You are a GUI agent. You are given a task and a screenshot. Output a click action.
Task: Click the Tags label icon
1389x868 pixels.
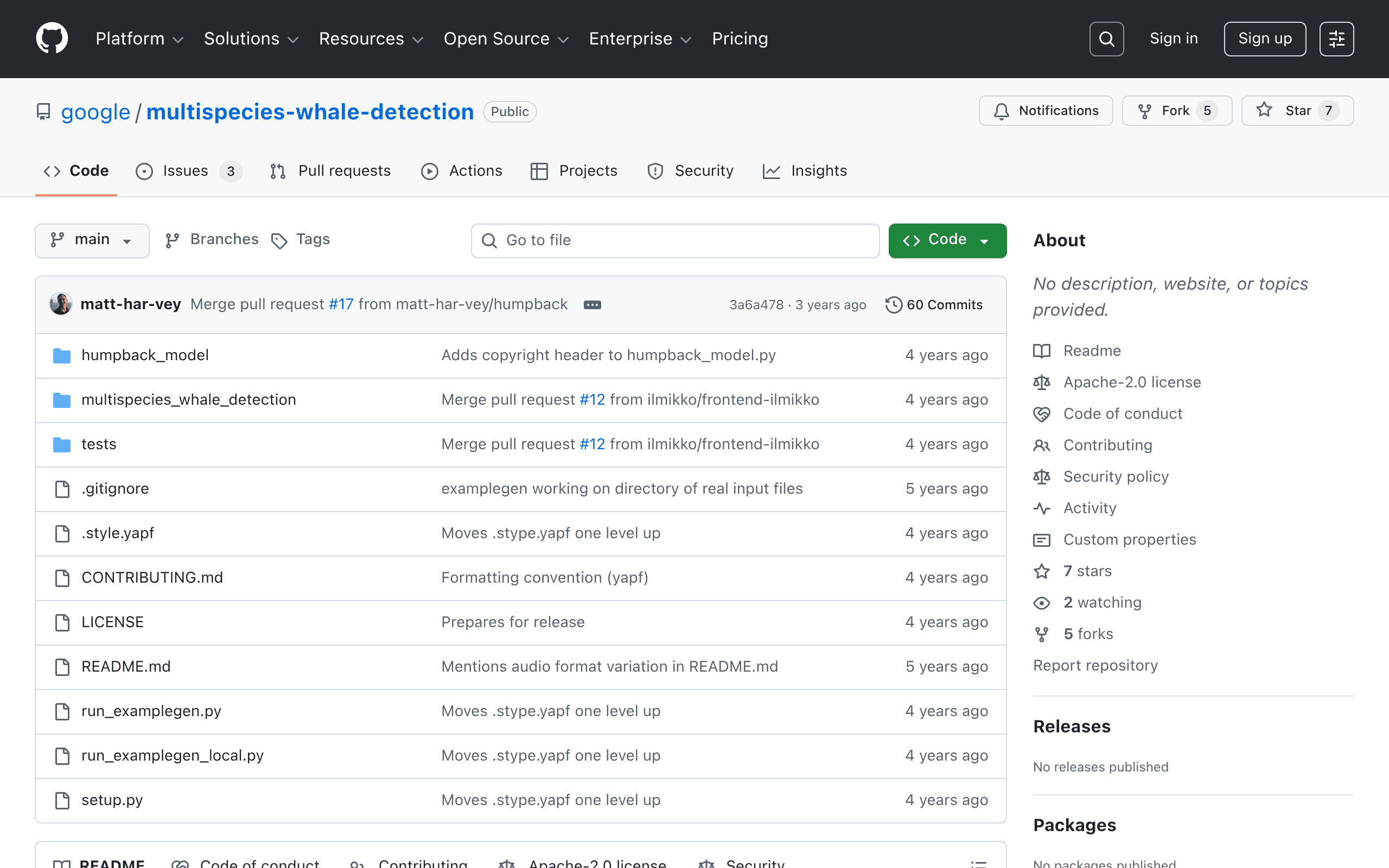click(279, 240)
